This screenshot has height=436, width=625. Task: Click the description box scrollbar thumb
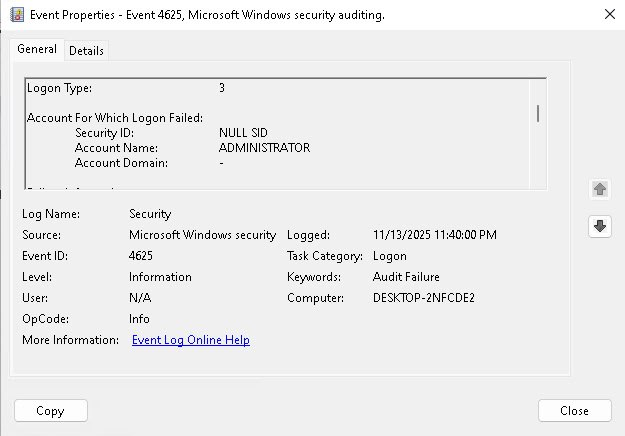pos(538,112)
